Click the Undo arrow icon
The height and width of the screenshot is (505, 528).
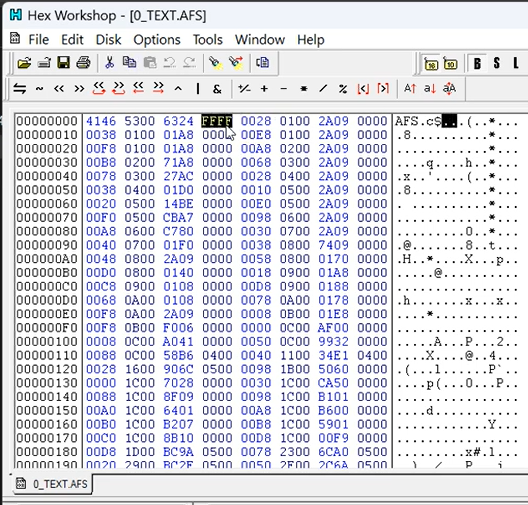[x=169, y=63]
